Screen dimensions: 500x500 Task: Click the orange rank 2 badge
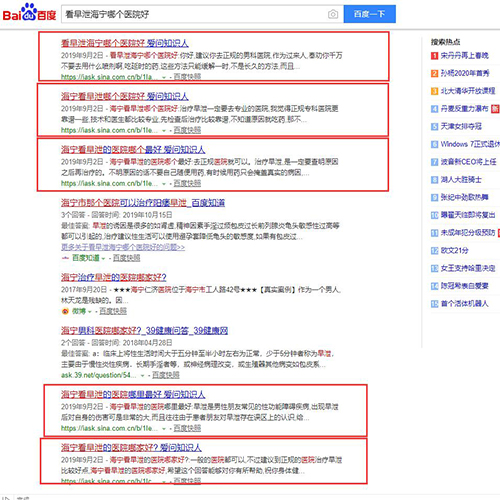pyautogui.click(x=434, y=73)
